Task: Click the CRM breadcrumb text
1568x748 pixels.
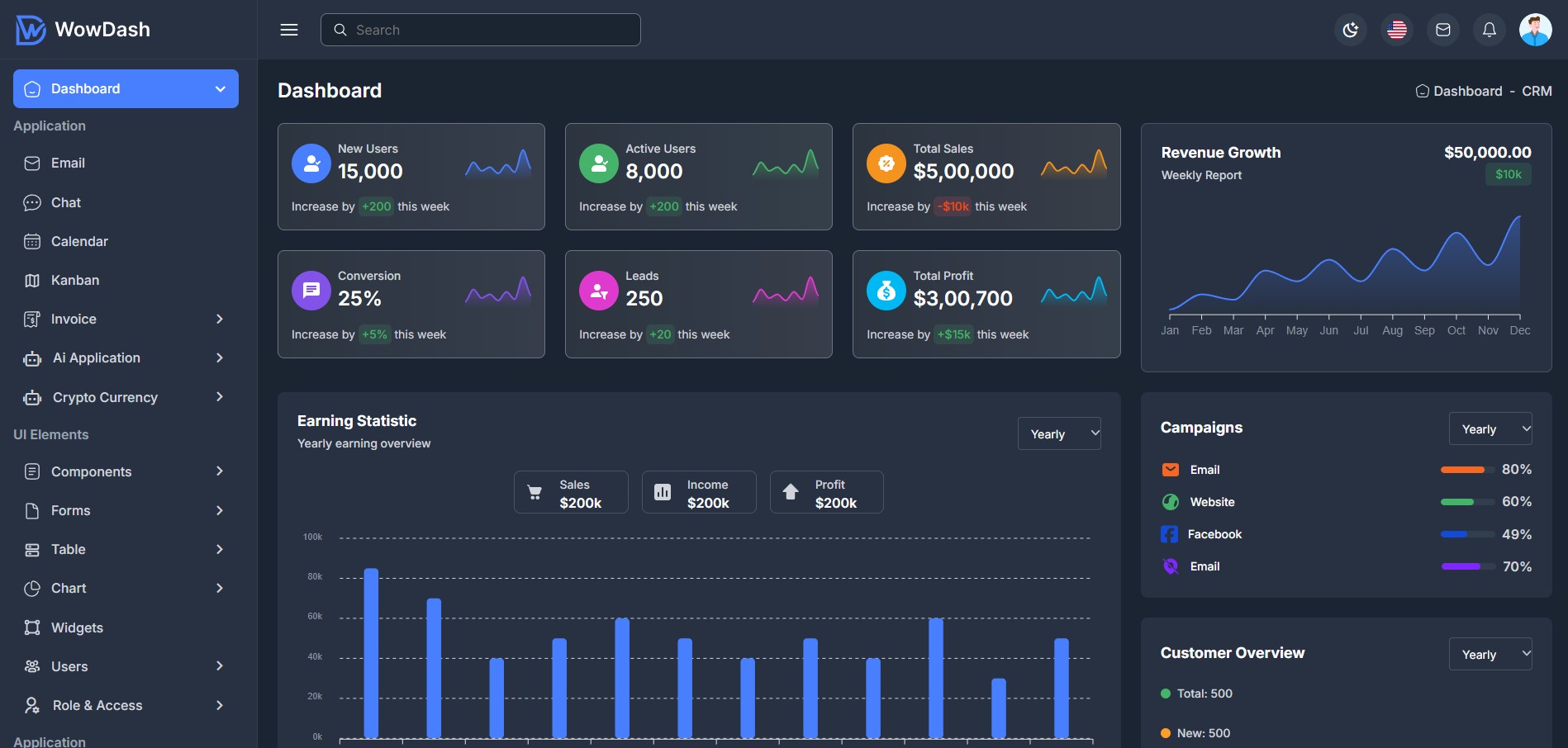Action: coord(1537,91)
